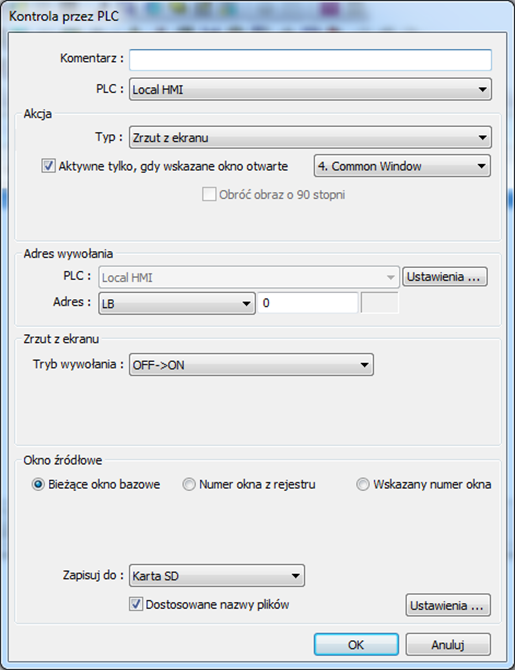Screen dimensions: 515x670
Task: Select Bieżące okno bazowe radio button
Action: coord(38,485)
